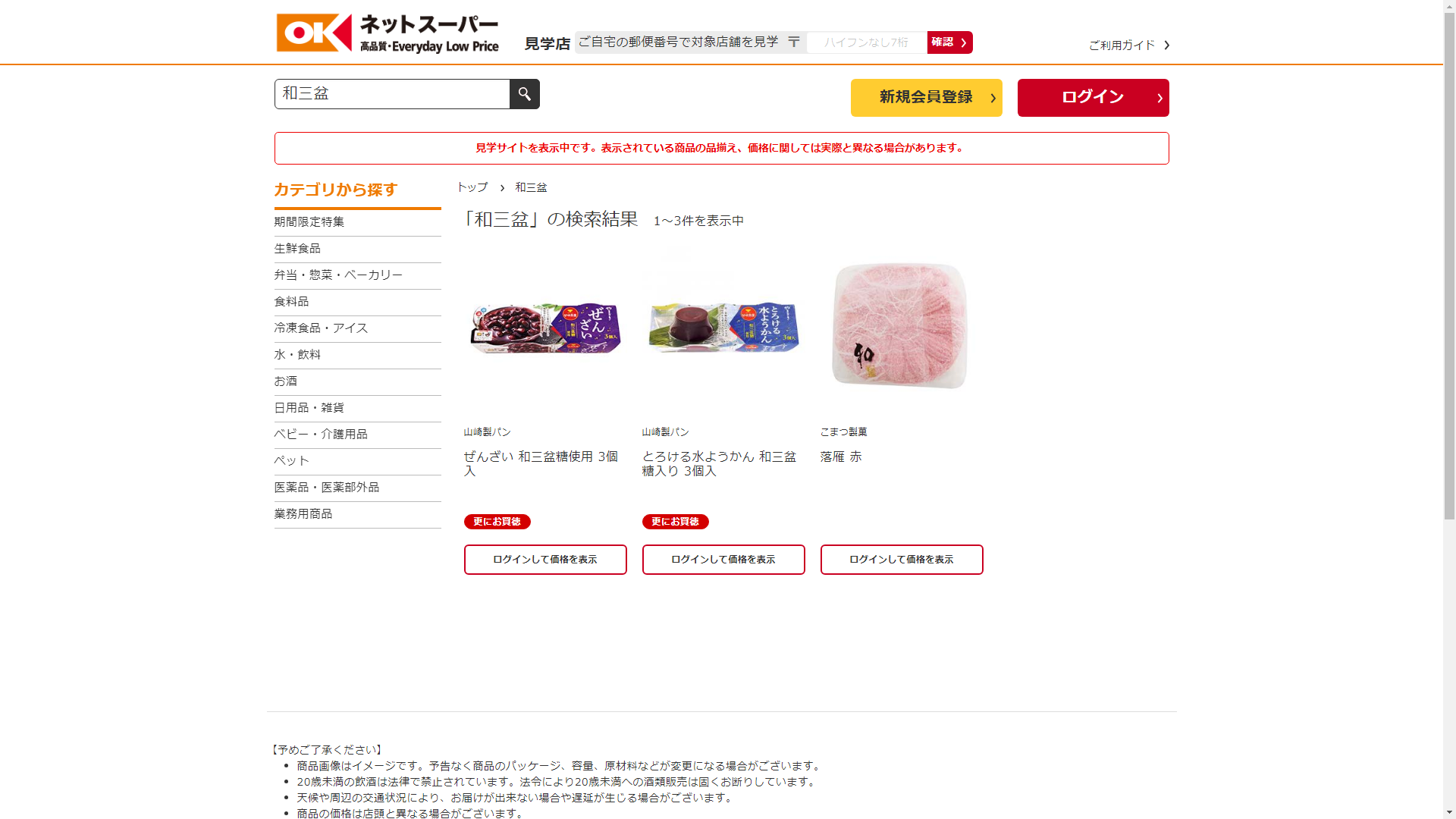
Task: Go to トップ breadcrumb link
Action: [x=472, y=187]
